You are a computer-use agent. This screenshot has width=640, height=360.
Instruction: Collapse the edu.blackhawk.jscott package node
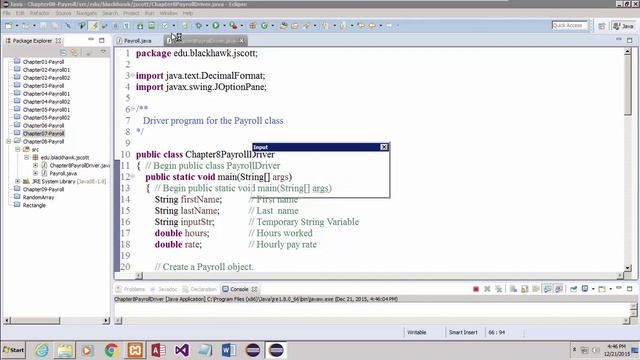27,157
